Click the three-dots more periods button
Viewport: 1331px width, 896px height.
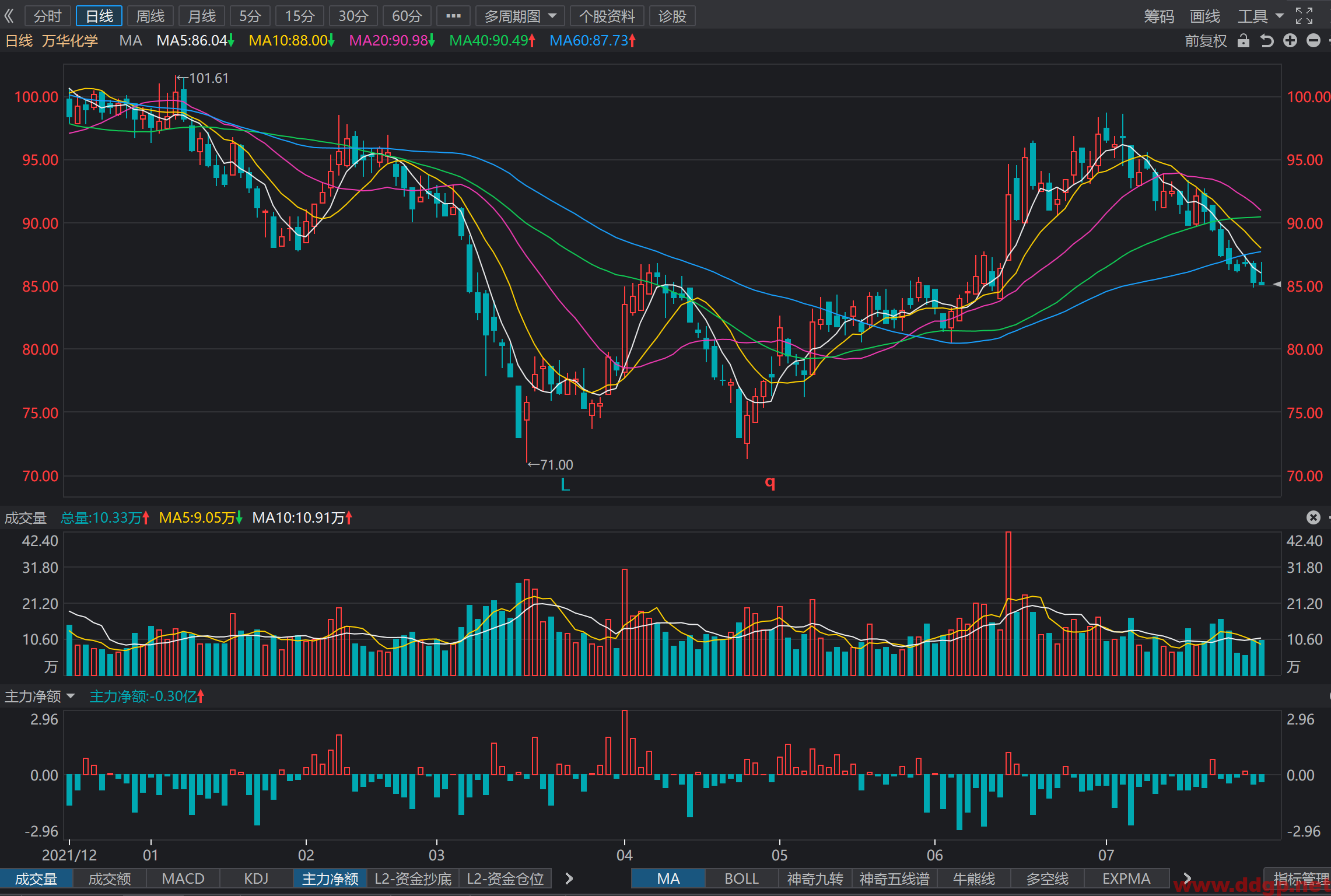coord(453,16)
